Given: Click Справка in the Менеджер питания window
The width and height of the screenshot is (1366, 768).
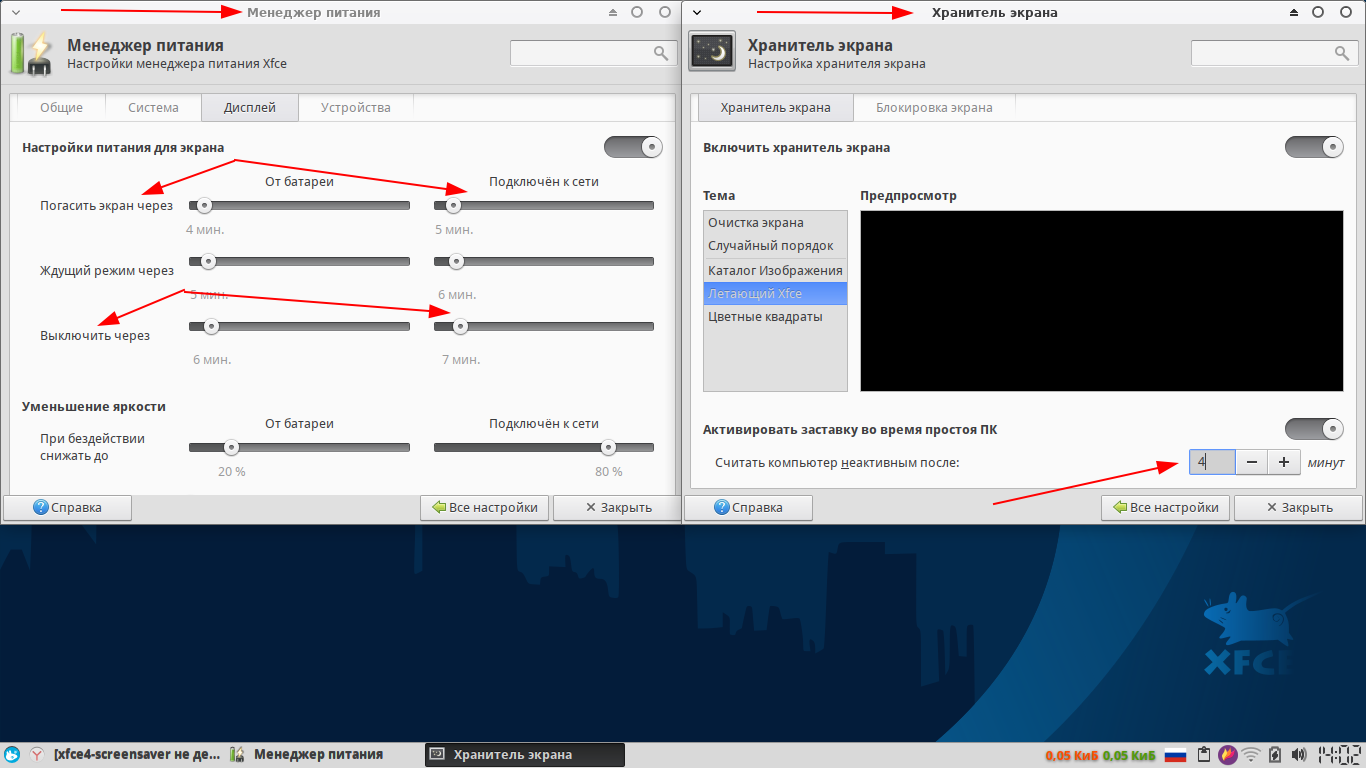Looking at the screenshot, I should pos(67,507).
